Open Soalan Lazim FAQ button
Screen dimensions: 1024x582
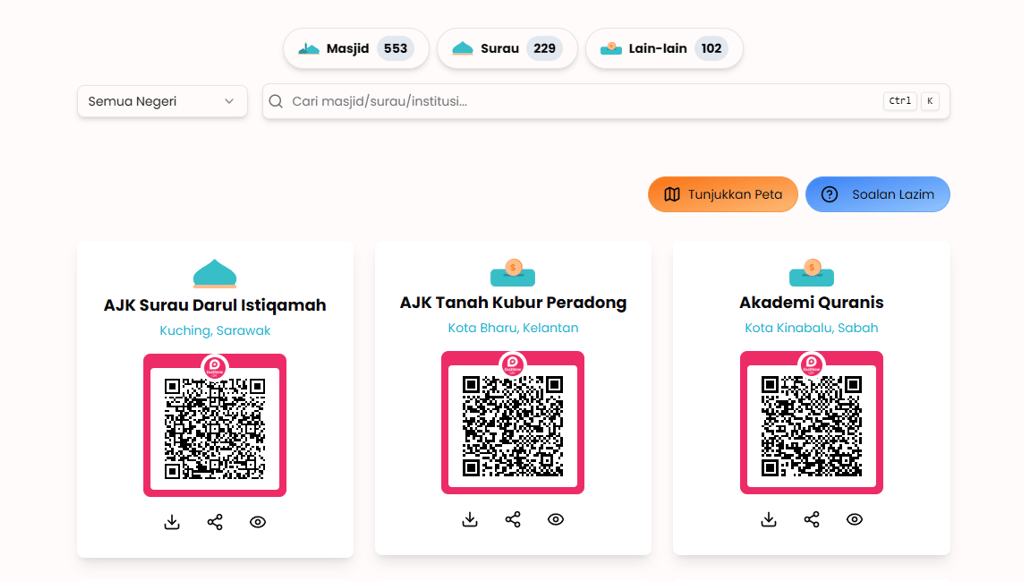coord(878,194)
